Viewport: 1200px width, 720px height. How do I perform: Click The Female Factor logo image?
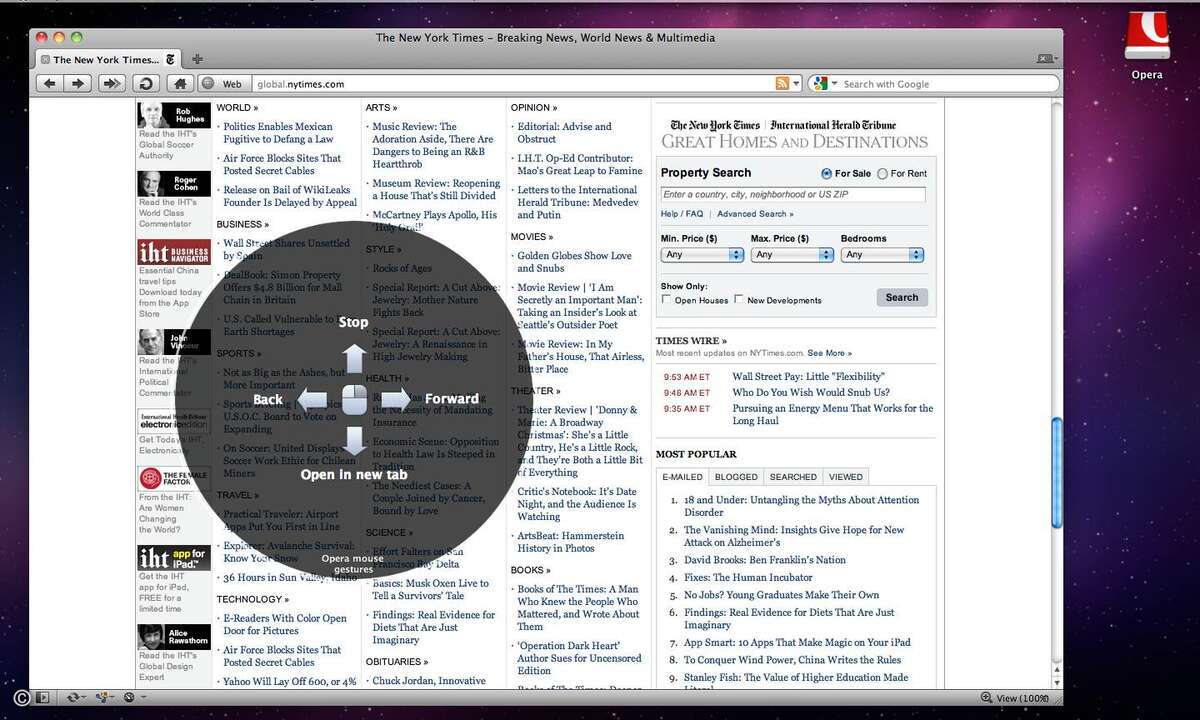[174, 478]
